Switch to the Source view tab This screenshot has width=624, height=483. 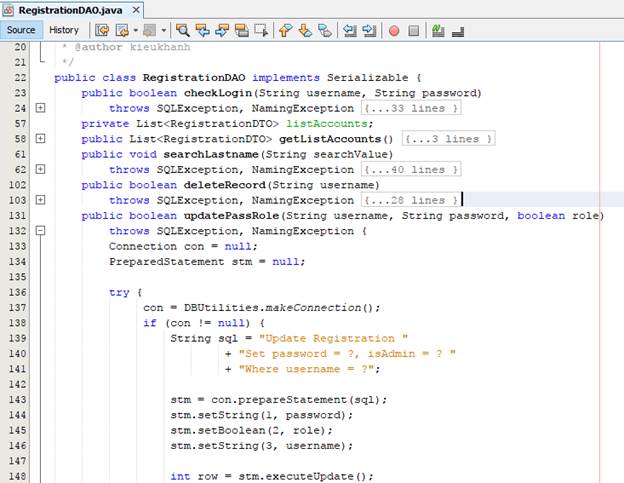click(21, 30)
